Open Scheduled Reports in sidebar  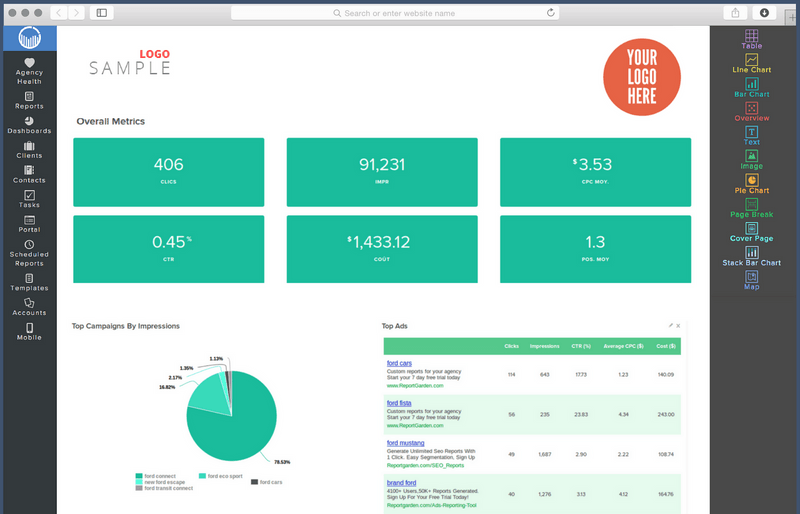pos(29,254)
